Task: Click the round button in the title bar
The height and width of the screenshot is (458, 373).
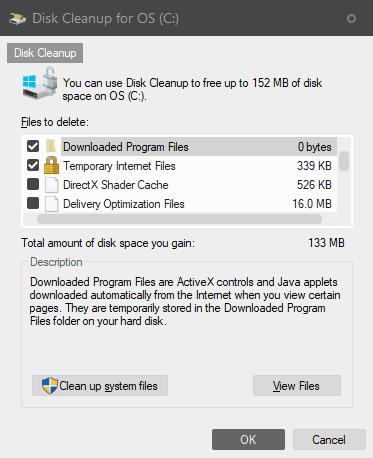Action: 351,18
